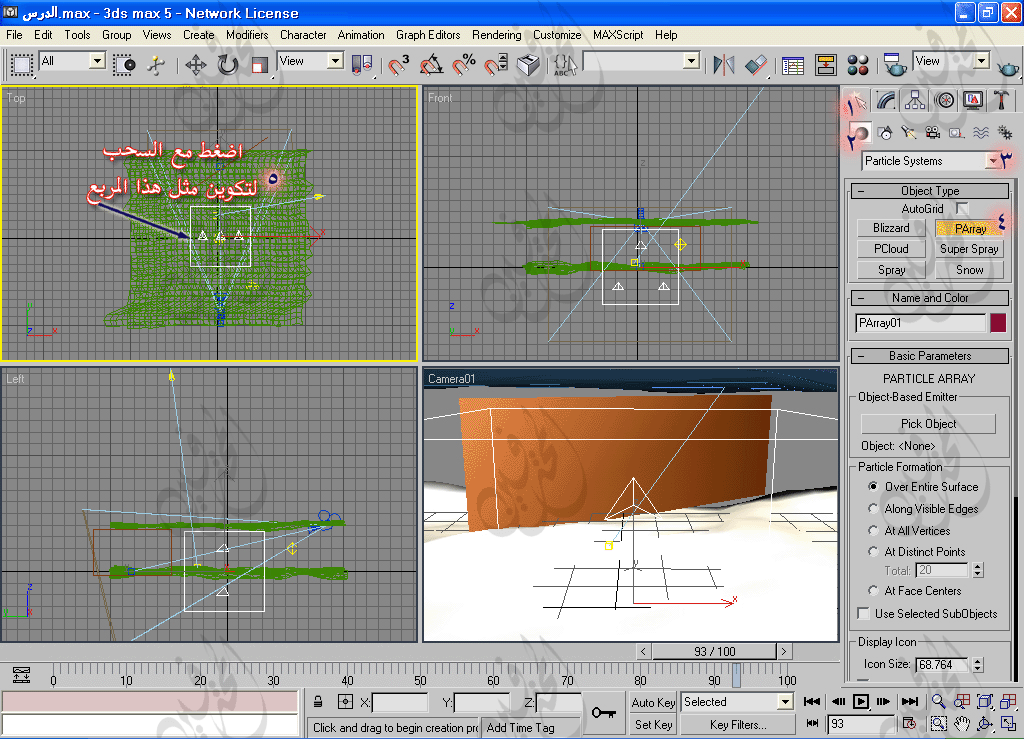This screenshot has width=1024, height=739.
Task: Toggle the 3D Snap tool
Action: pos(398,65)
